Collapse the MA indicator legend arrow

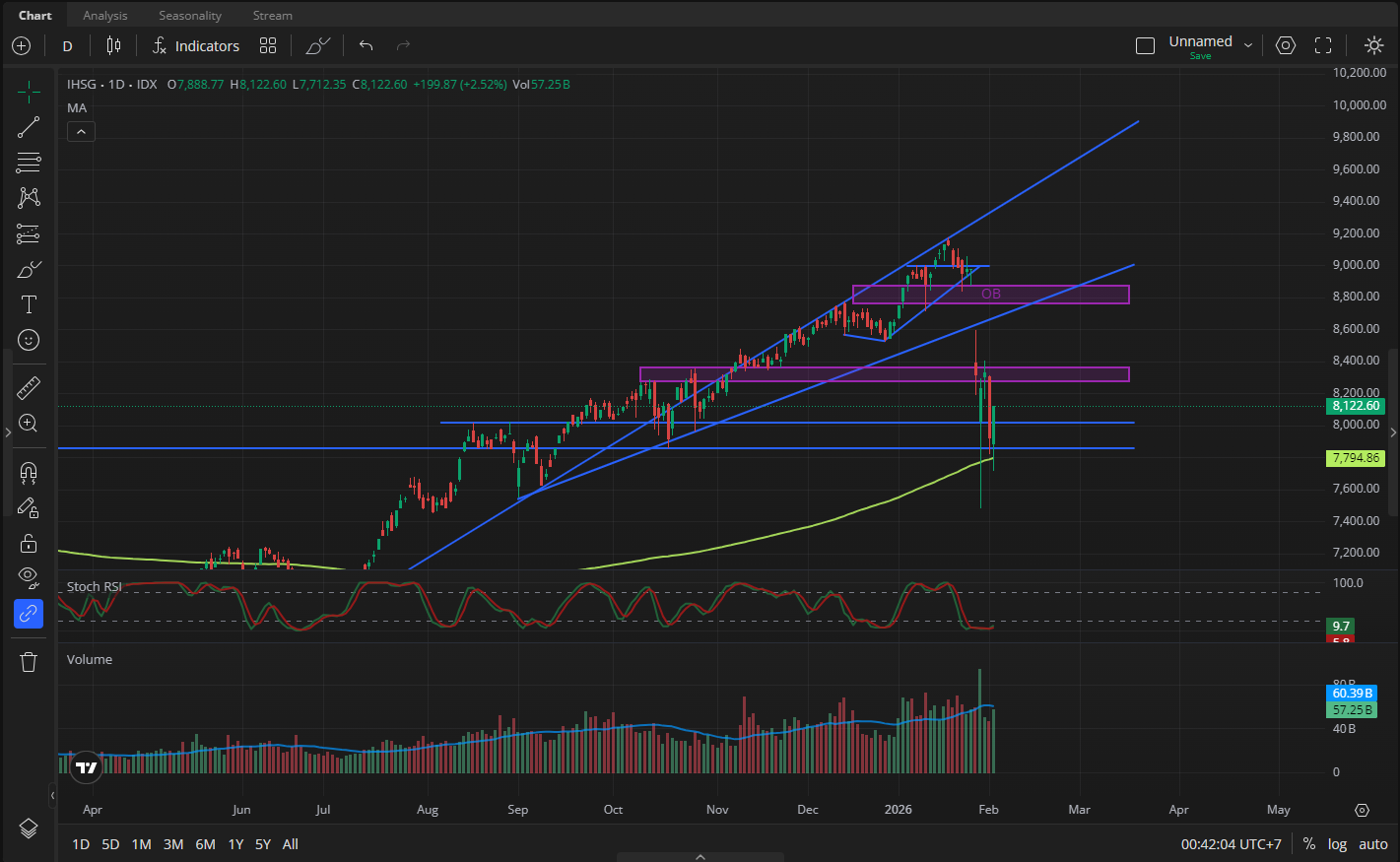81,131
